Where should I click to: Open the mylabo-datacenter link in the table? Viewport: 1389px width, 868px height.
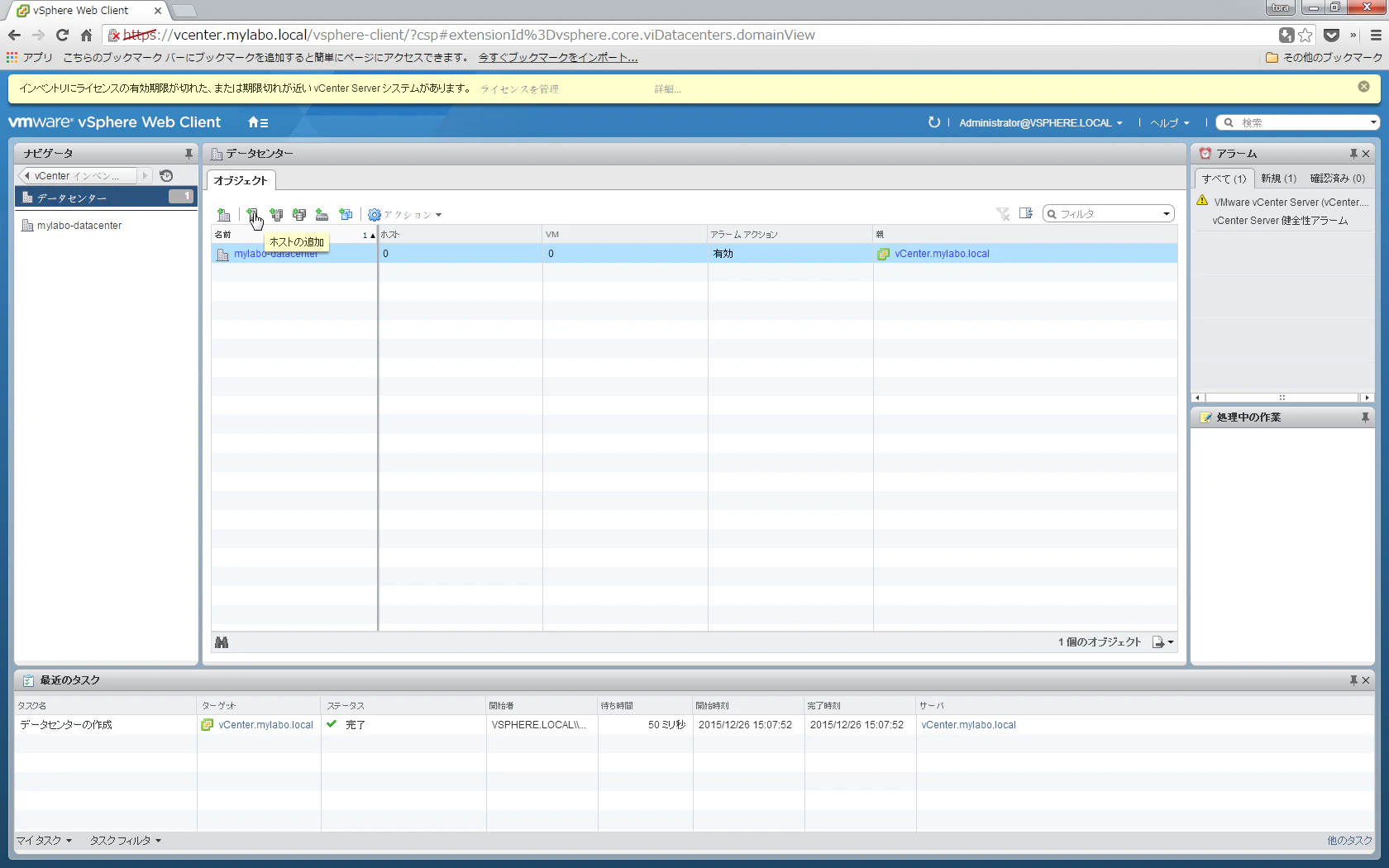click(x=276, y=254)
